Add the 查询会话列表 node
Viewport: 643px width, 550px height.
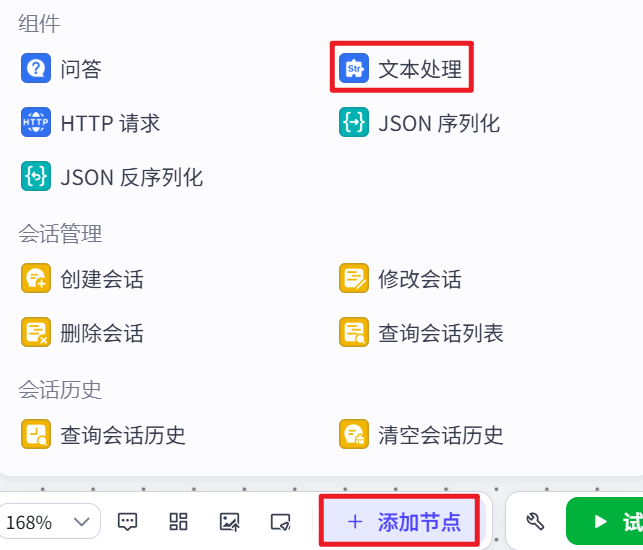pos(422,333)
